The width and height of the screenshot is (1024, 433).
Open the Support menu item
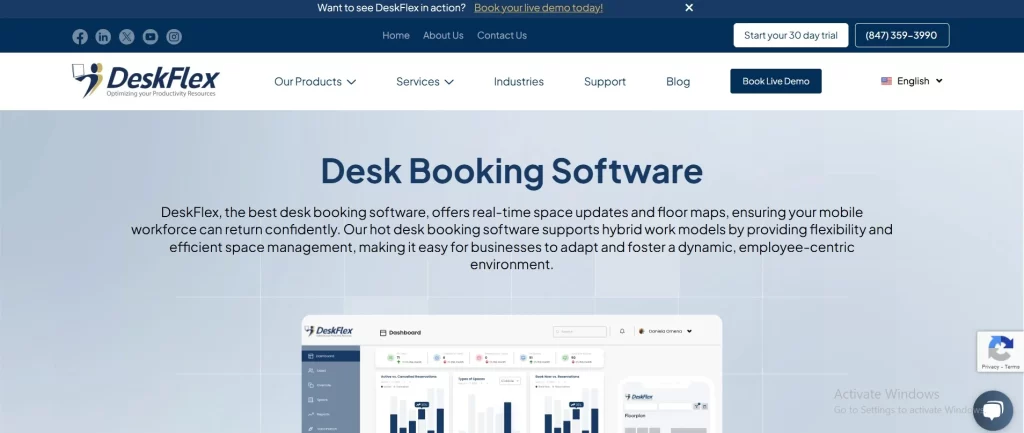click(x=605, y=82)
